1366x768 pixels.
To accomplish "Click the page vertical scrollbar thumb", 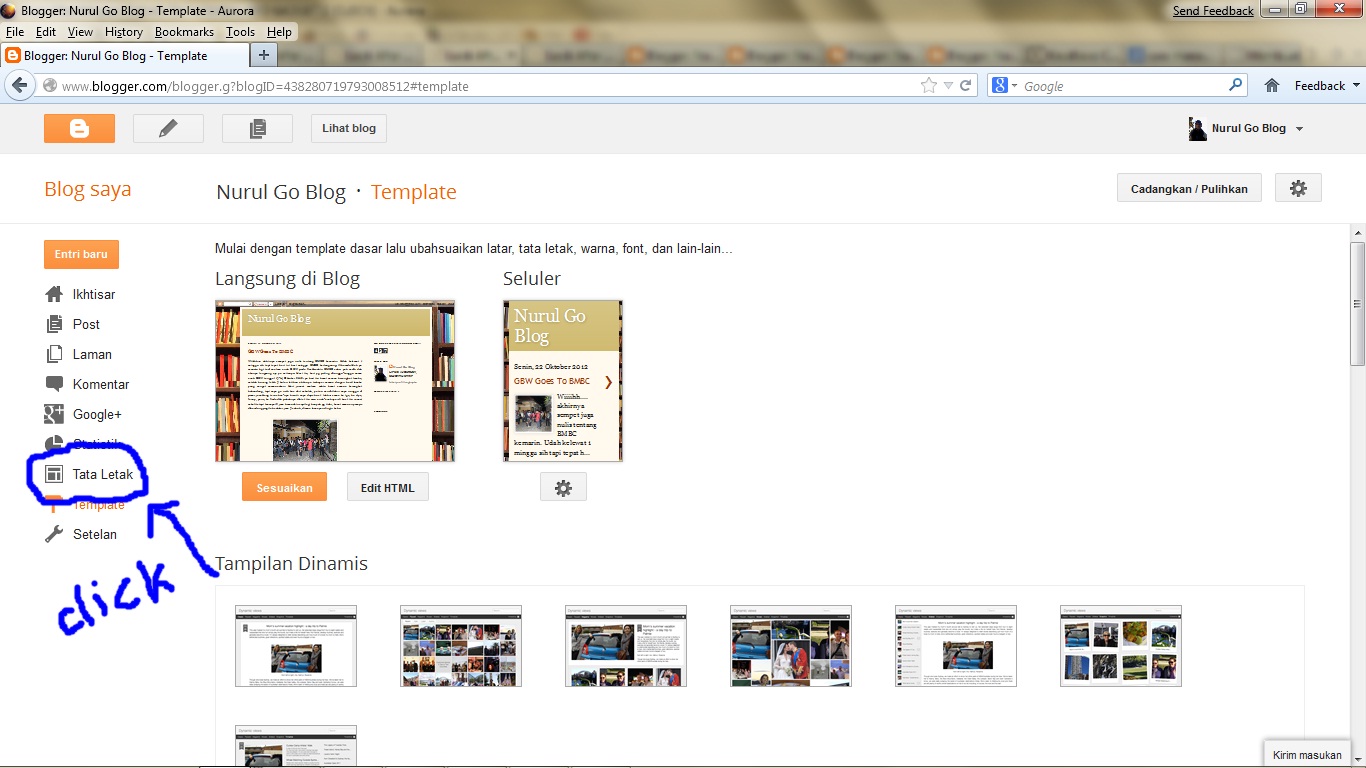I will tap(1357, 303).
